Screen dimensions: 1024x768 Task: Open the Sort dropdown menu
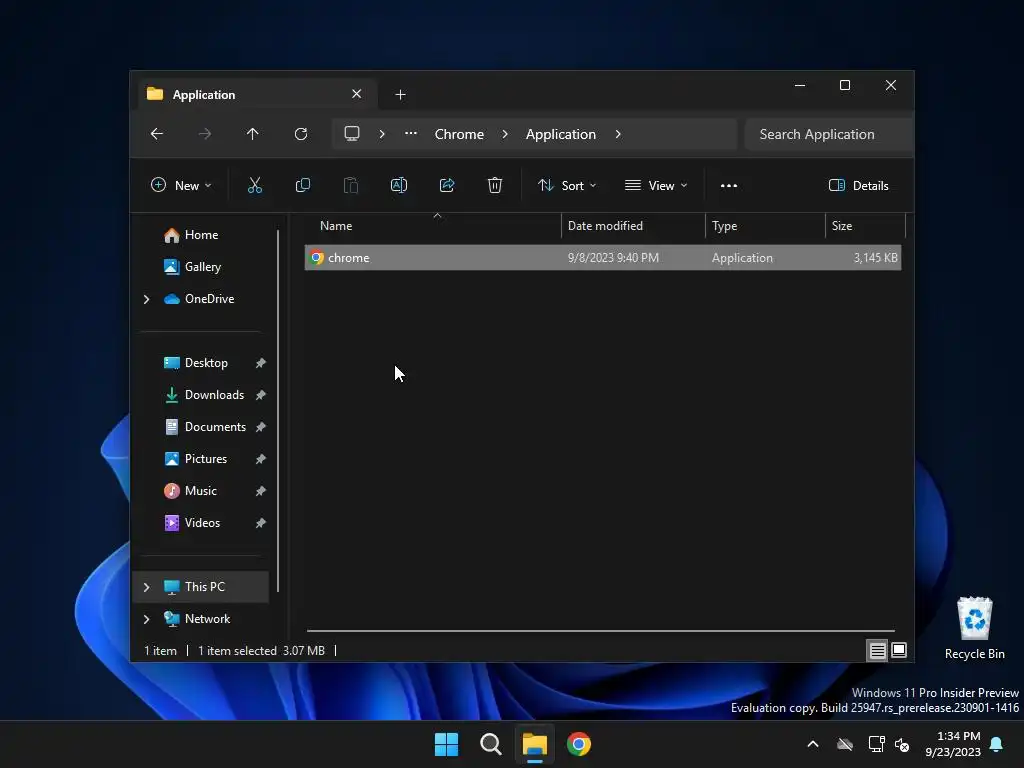point(567,185)
